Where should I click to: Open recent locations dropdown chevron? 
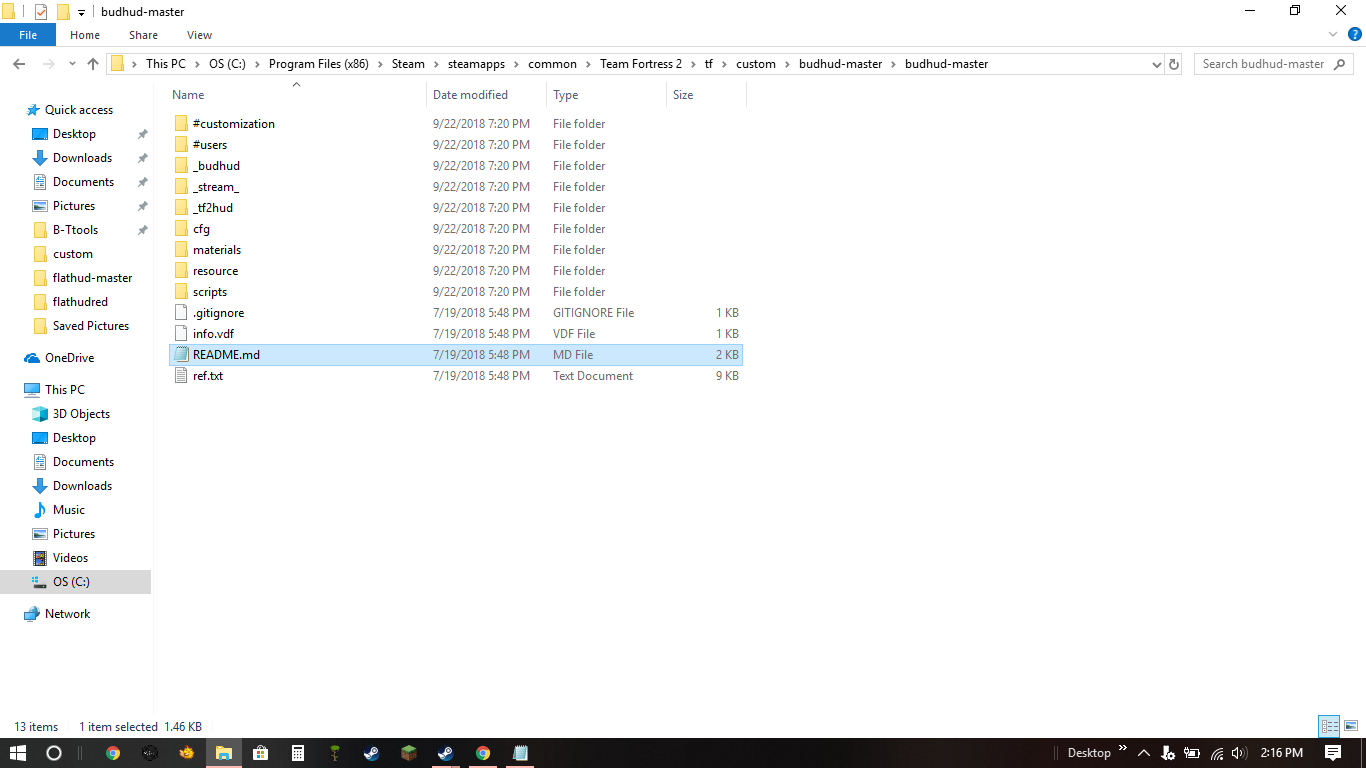[x=72, y=64]
